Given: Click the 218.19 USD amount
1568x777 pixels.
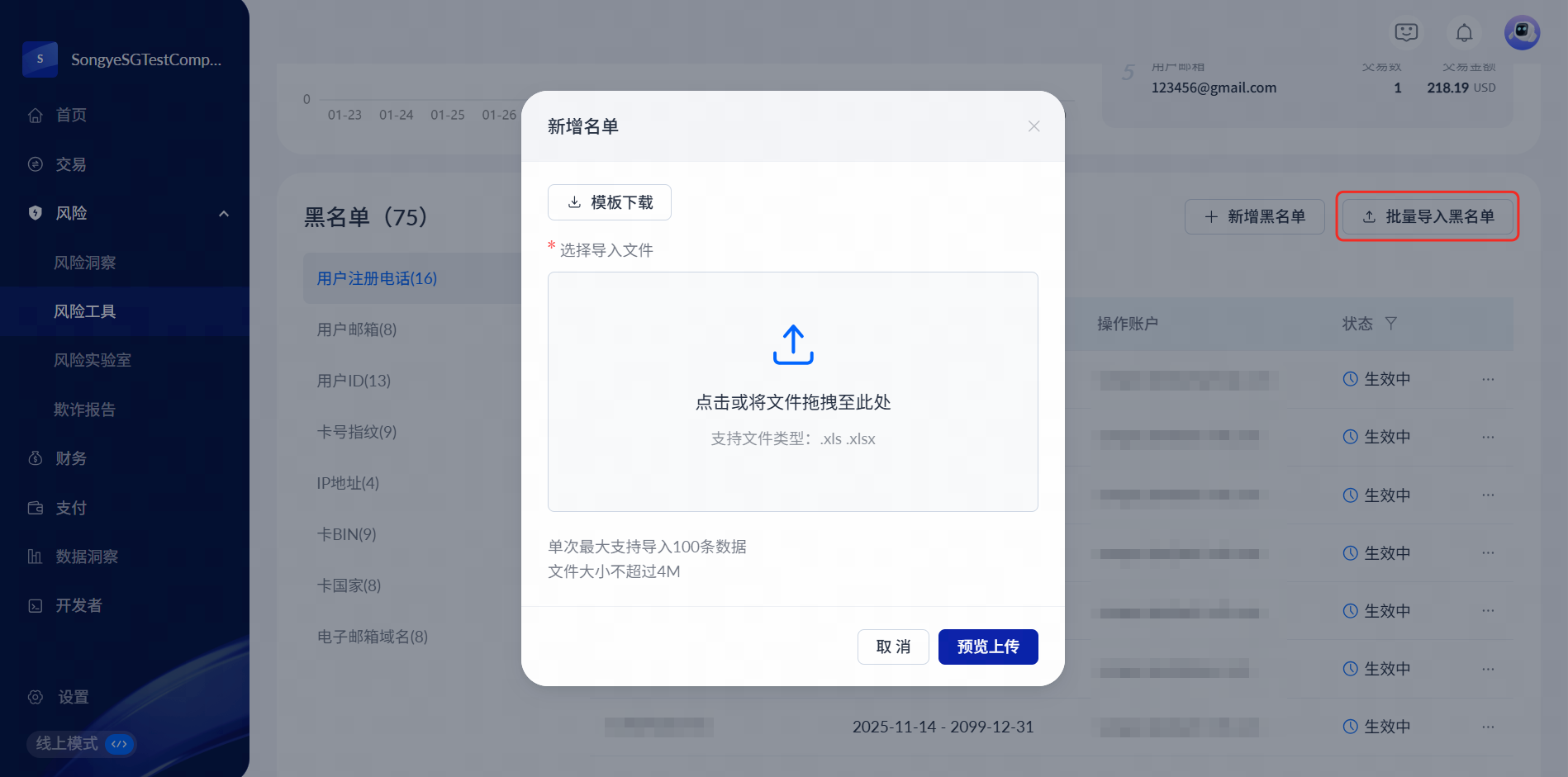Looking at the screenshot, I should tap(1461, 88).
